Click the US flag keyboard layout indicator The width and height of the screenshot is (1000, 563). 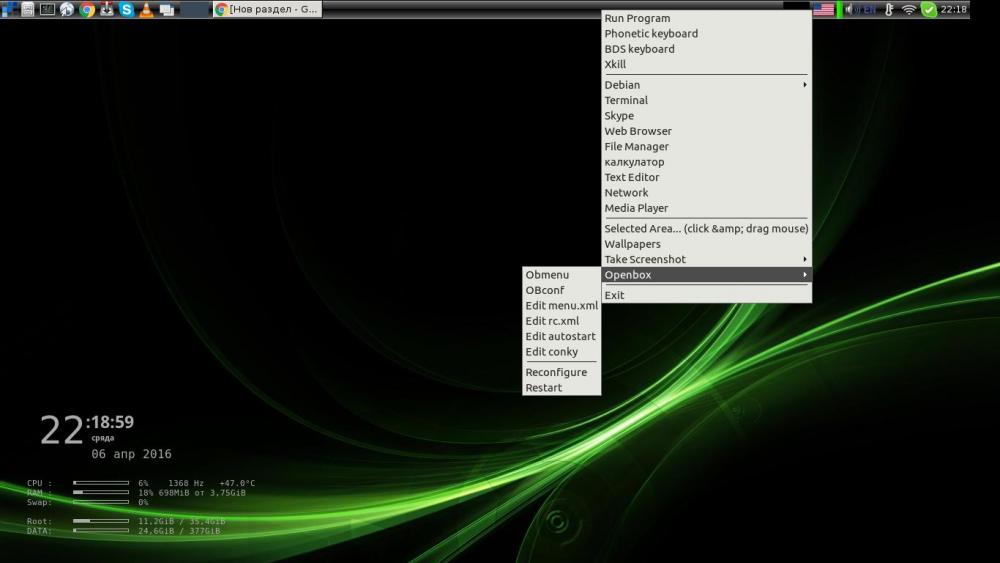point(823,9)
